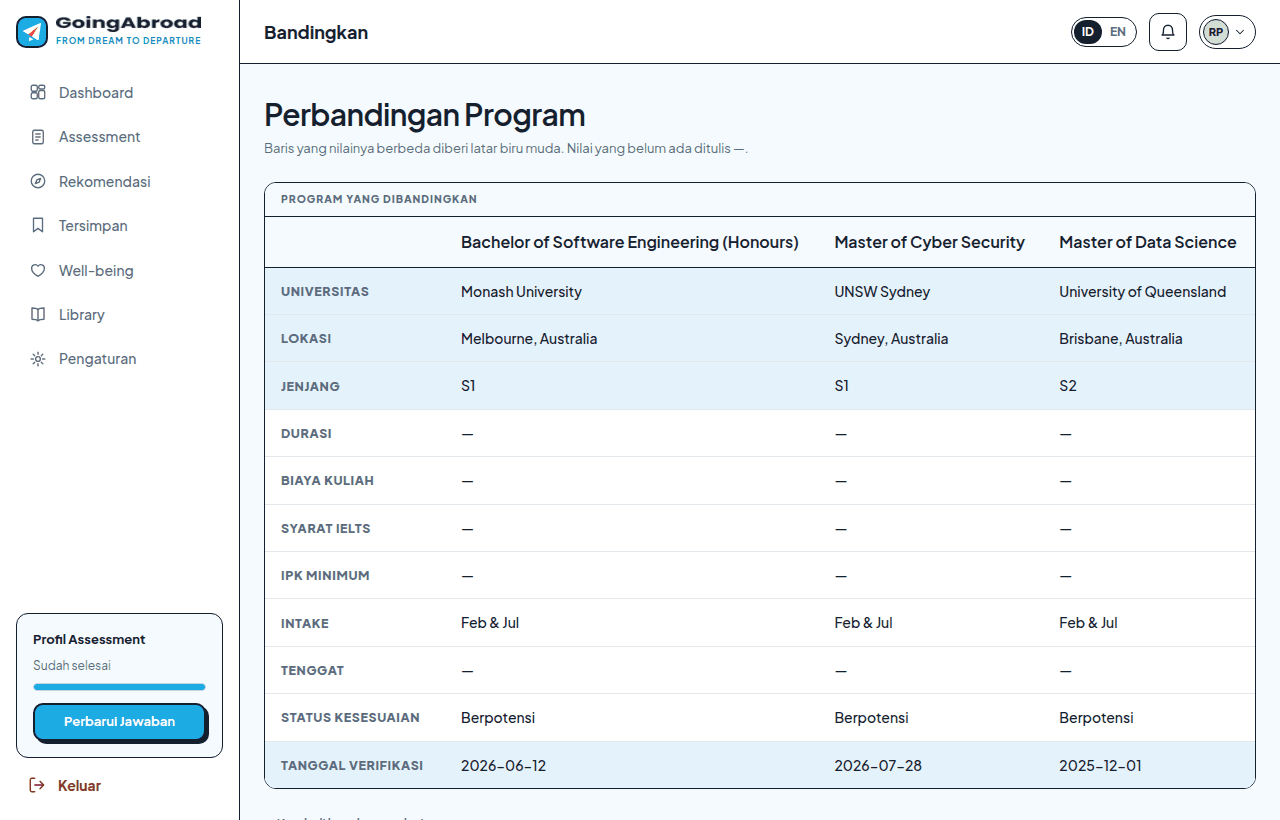This screenshot has height=820, width=1280.
Task: Click the Brisbane, Australia cell
Action: pos(1120,339)
